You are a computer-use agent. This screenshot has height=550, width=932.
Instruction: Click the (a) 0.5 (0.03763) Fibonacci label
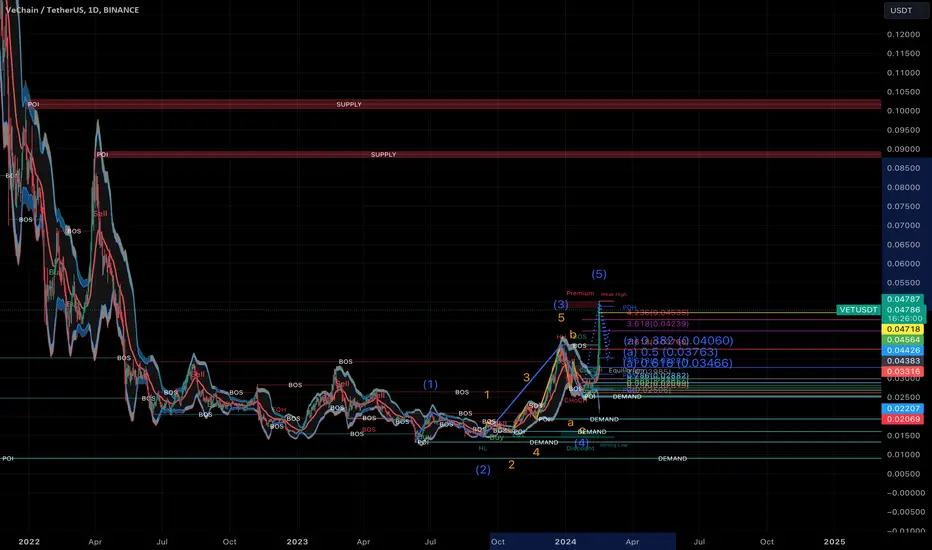(670, 352)
